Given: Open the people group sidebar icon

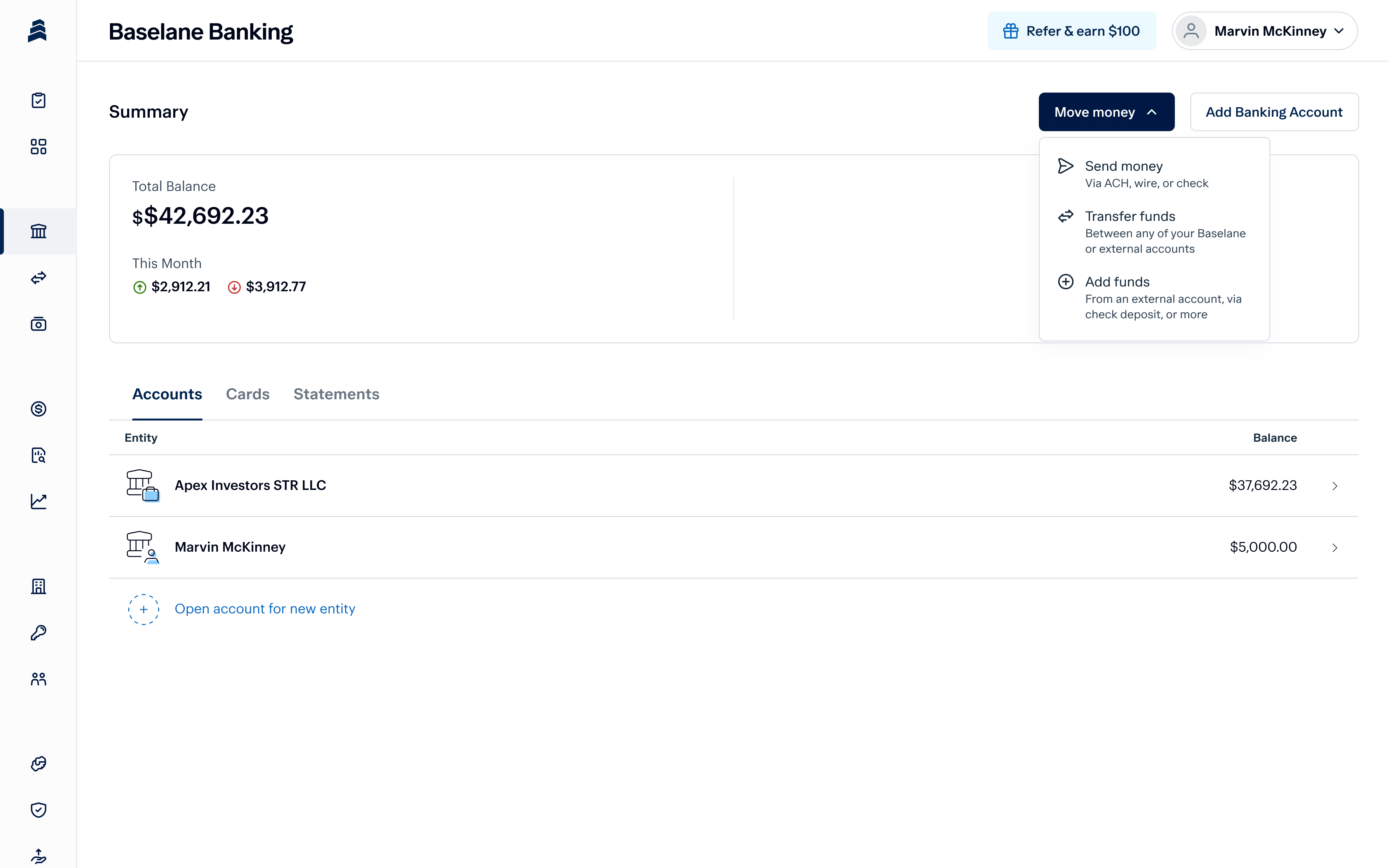Looking at the screenshot, I should click(x=39, y=679).
